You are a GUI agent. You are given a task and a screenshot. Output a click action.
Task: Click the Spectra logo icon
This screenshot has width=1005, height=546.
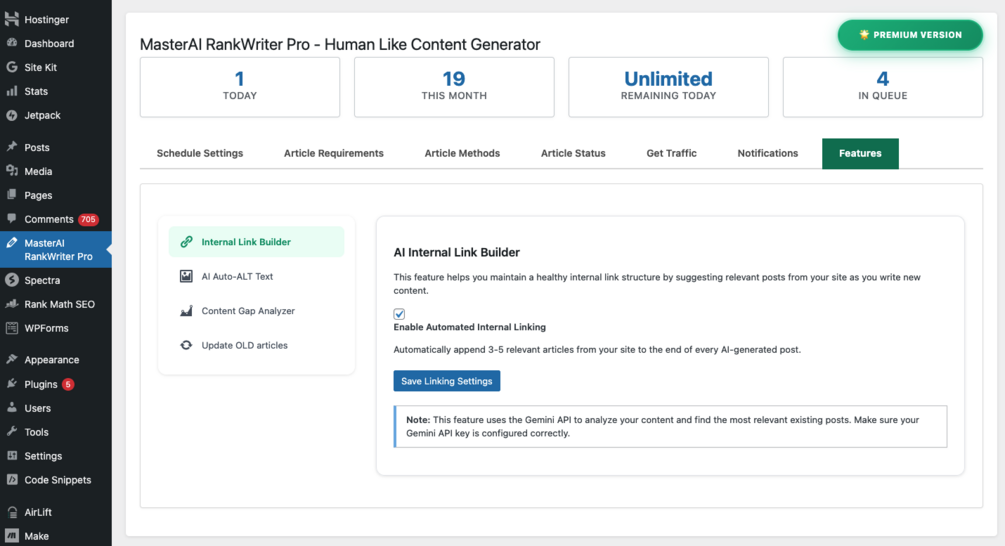tap(12, 280)
